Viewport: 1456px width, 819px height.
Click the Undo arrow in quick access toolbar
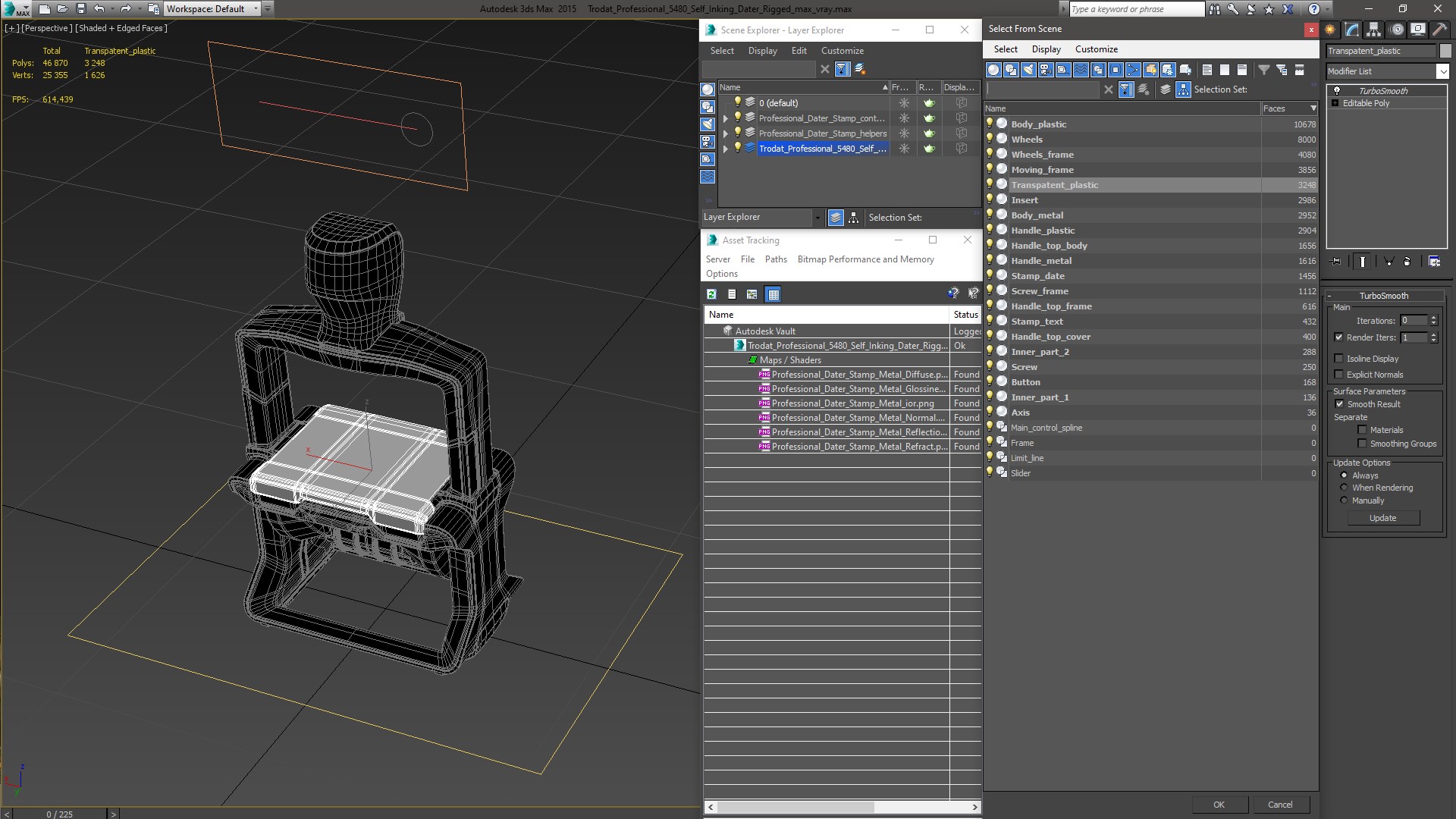click(x=99, y=9)
